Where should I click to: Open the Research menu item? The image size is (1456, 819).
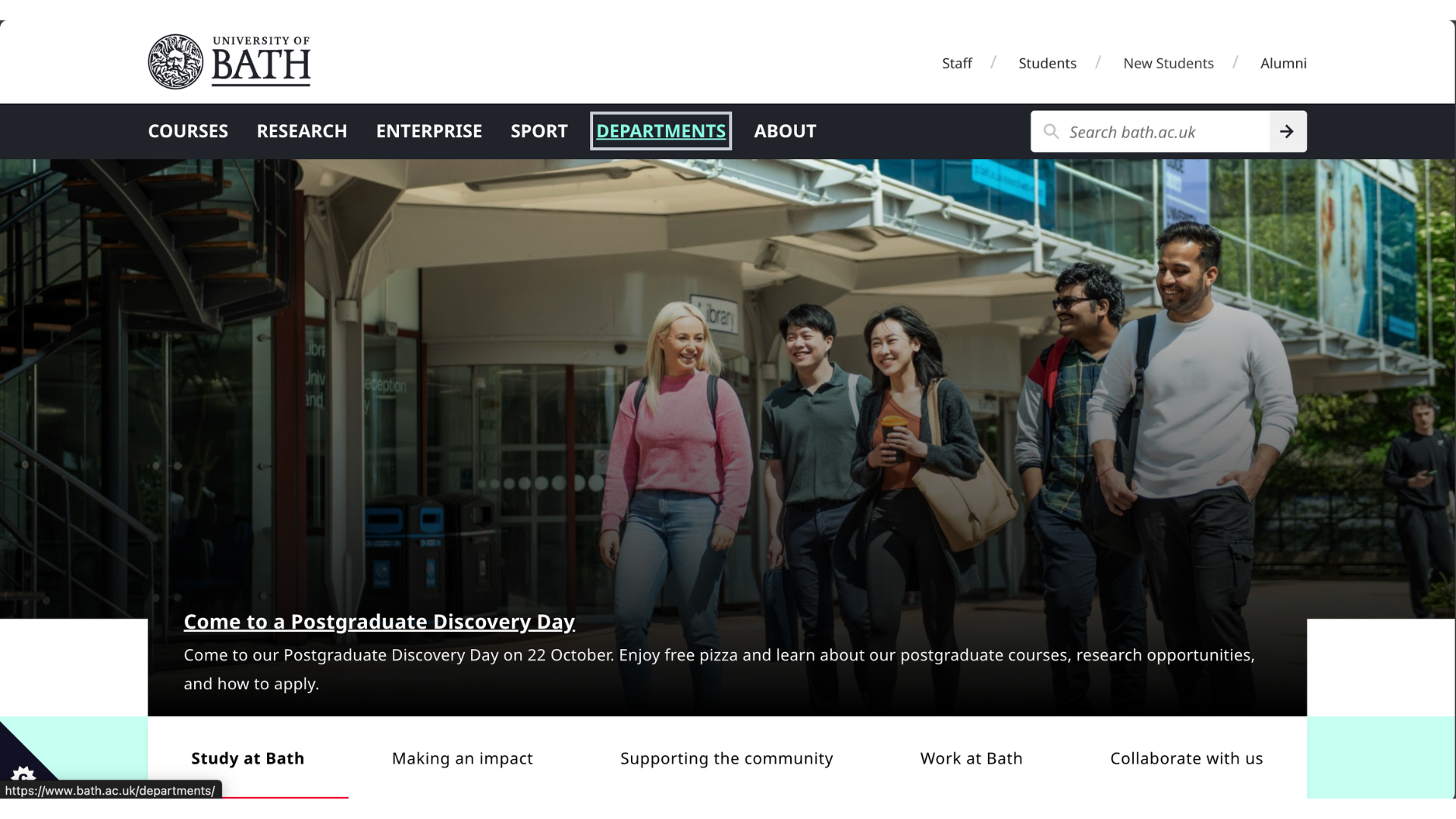coord(301,131)
